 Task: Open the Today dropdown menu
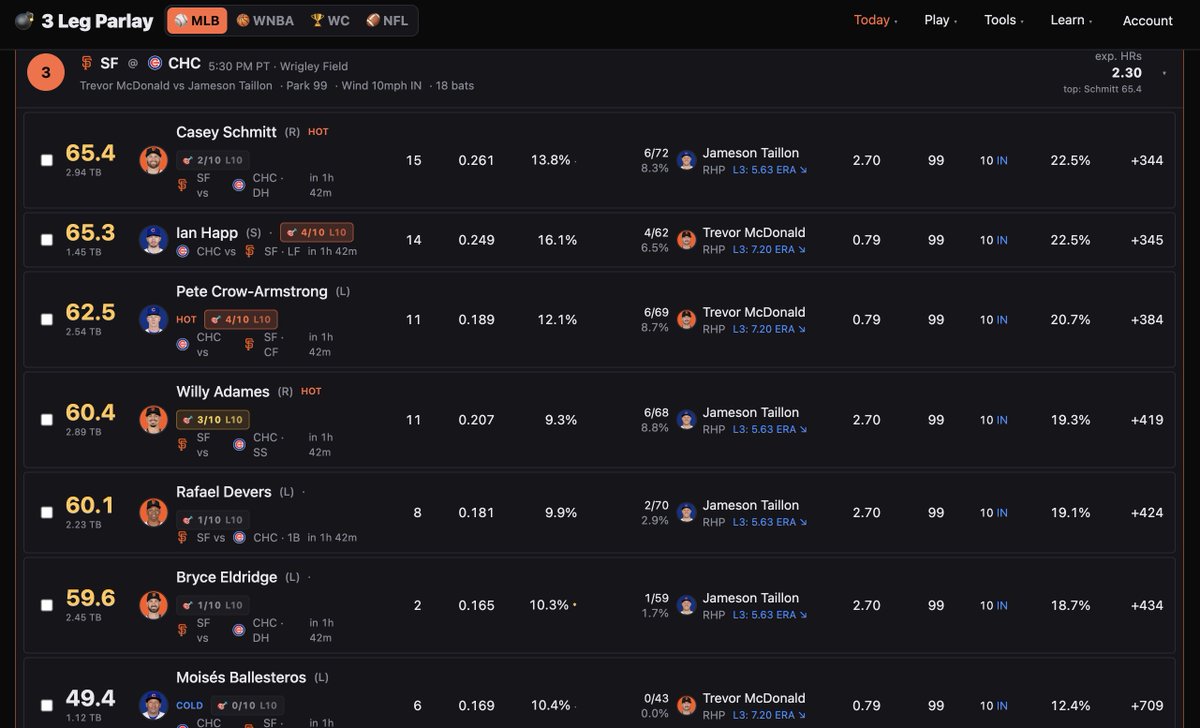(875, 20)
